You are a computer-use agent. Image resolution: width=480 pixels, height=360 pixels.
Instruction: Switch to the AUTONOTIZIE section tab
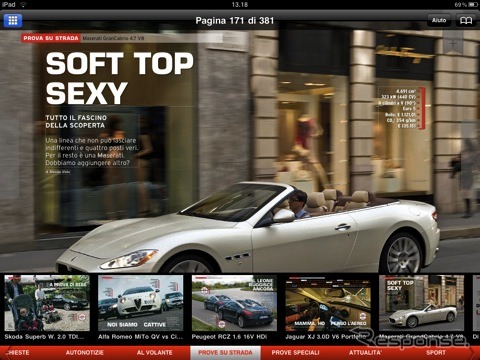(x=85, y=353)
